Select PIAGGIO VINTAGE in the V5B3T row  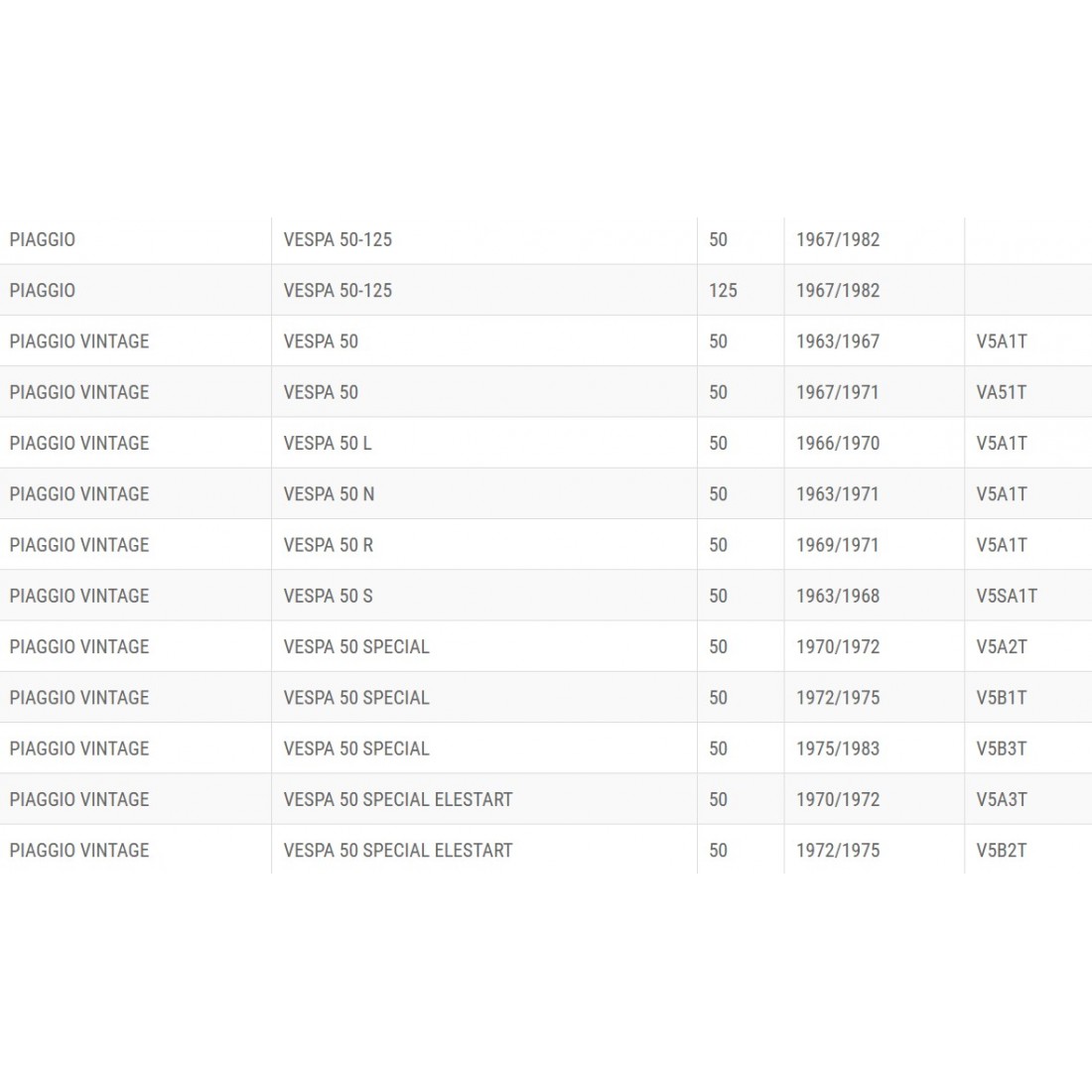coord(79,748)
